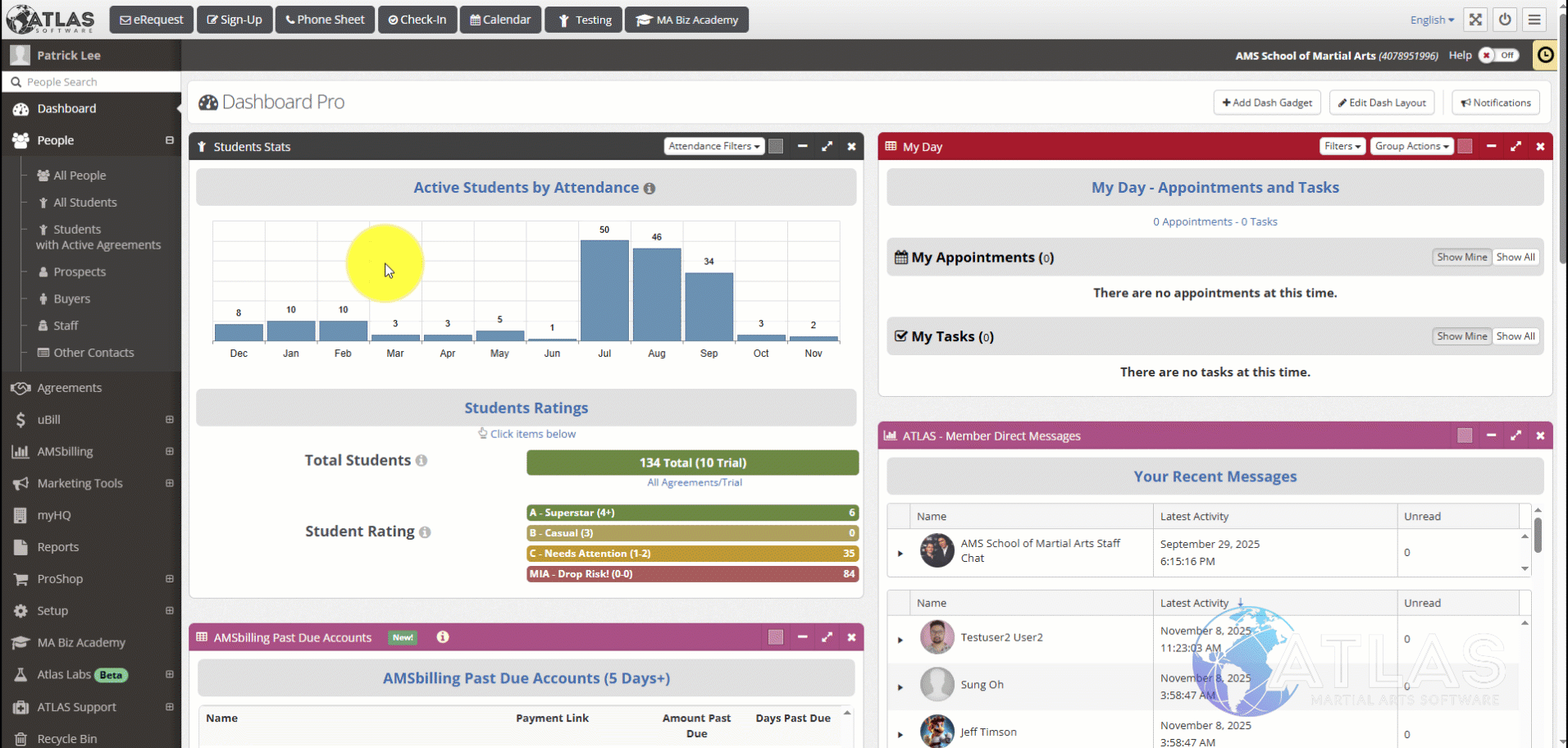
Task: Click the pink color swatch on My Day header
Action: pyautogui.click(x=1465, y=146)
